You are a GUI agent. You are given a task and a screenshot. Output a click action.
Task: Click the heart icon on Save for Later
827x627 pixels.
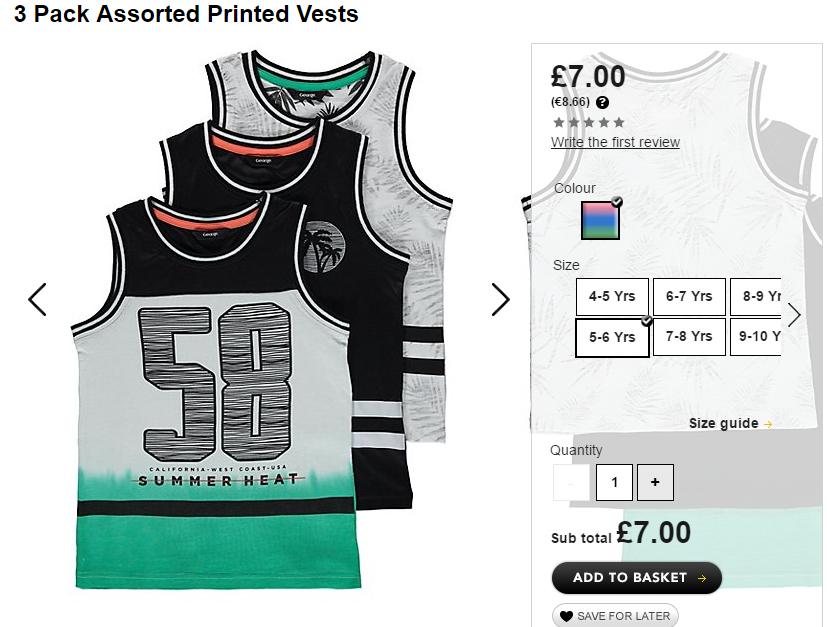click(566, 616)
